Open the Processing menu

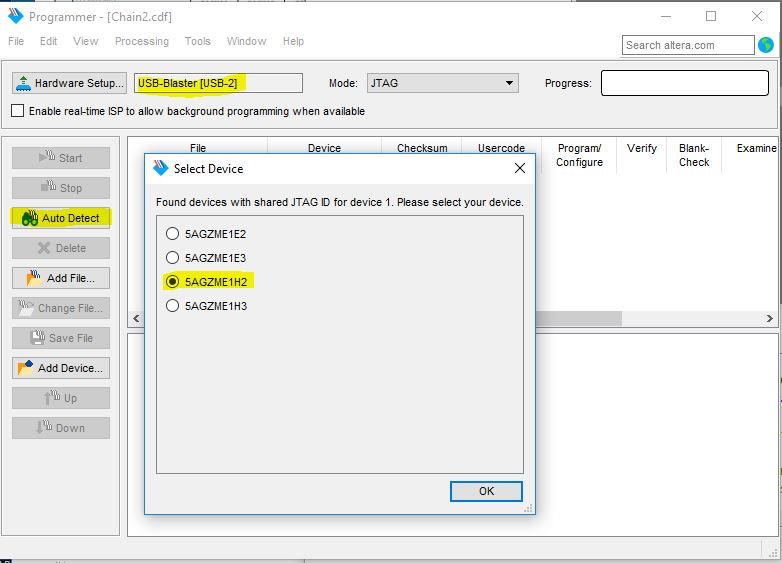click(142, 41)
